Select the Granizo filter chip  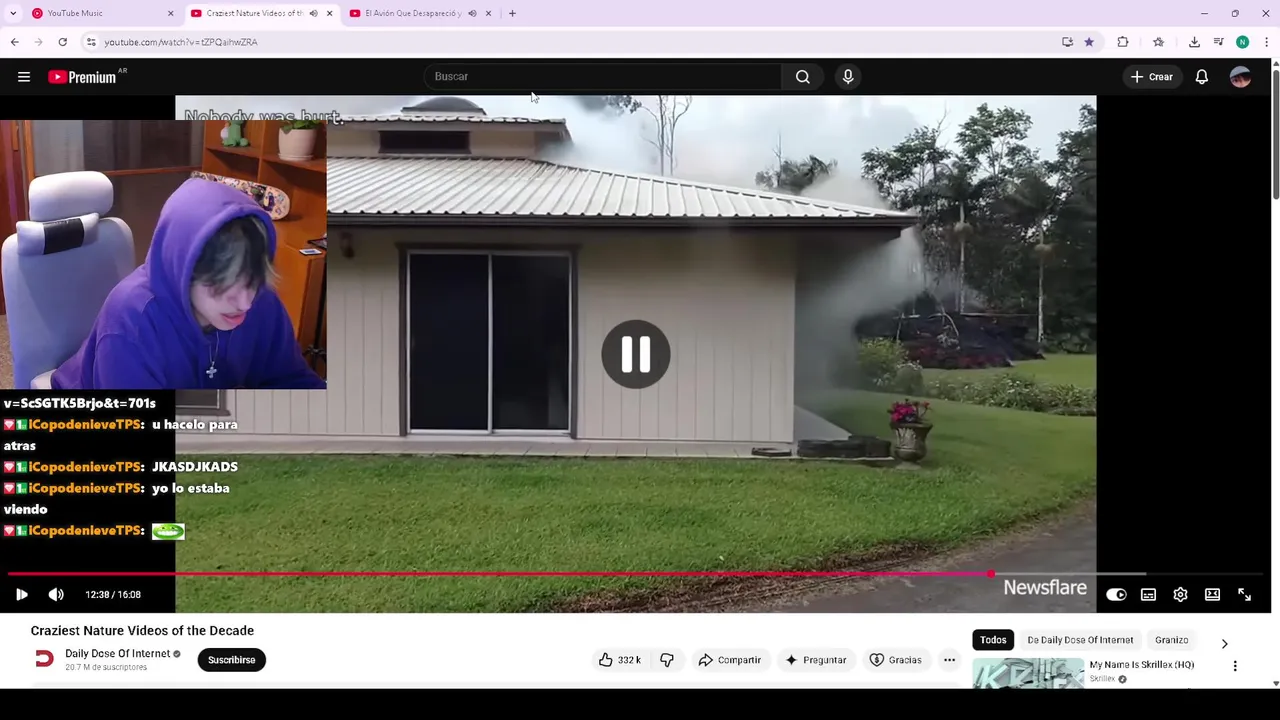[1171, 640]
